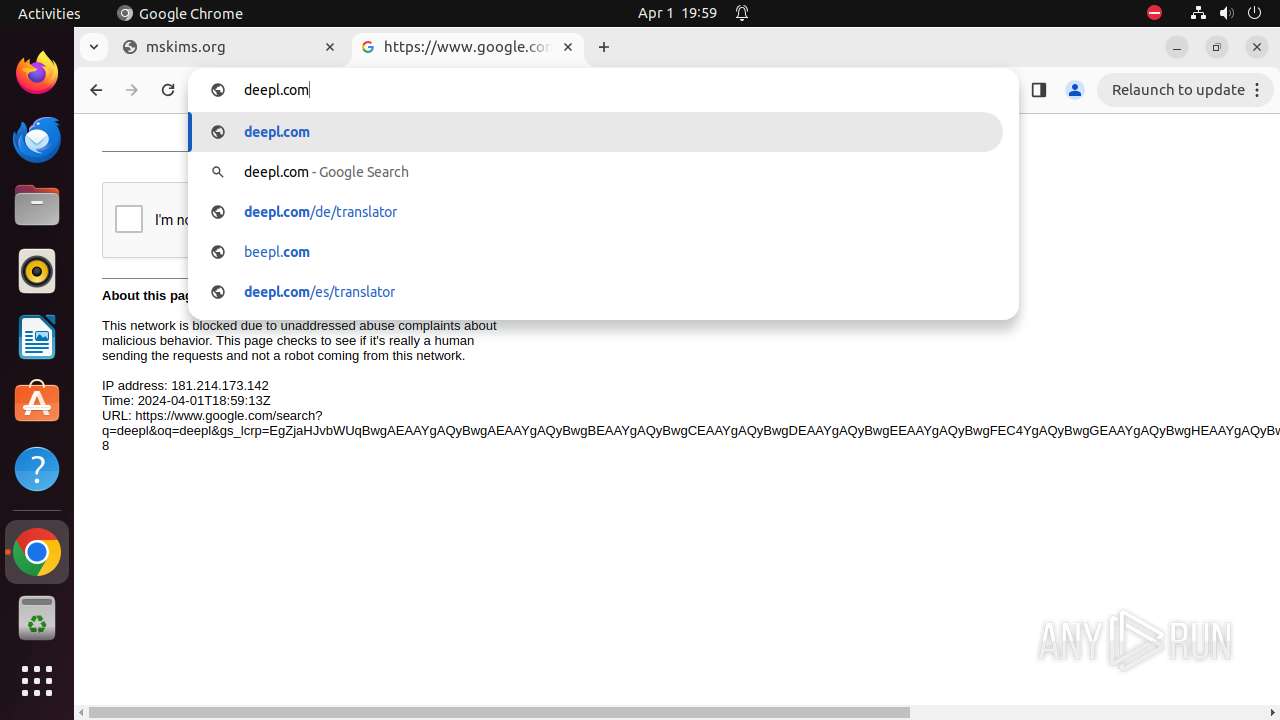1280x720 pixels.
Task: Open Rhythmbox music player in dock
Action: point(37,271)
